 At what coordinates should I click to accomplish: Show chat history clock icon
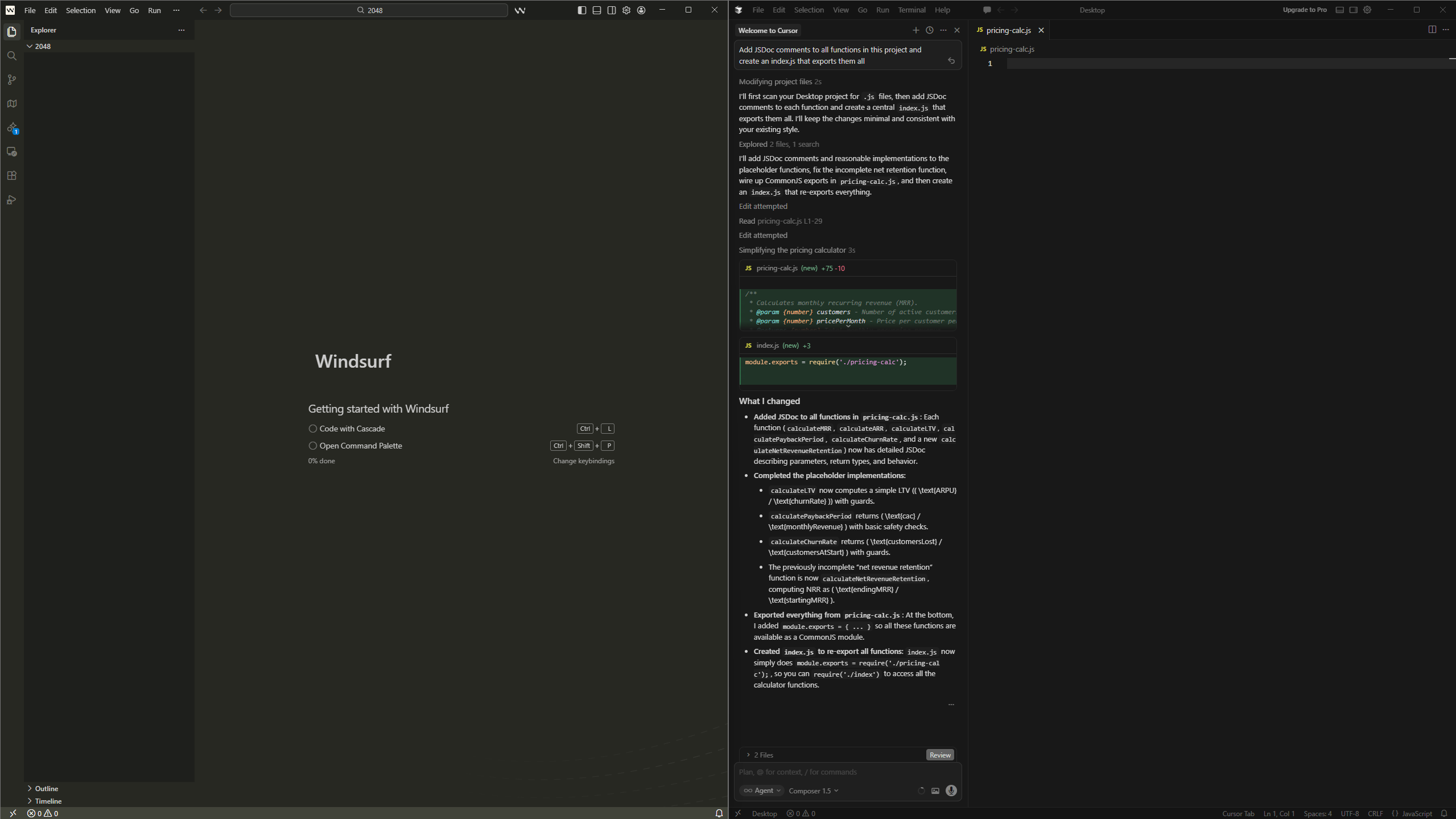tap(929, 30)
